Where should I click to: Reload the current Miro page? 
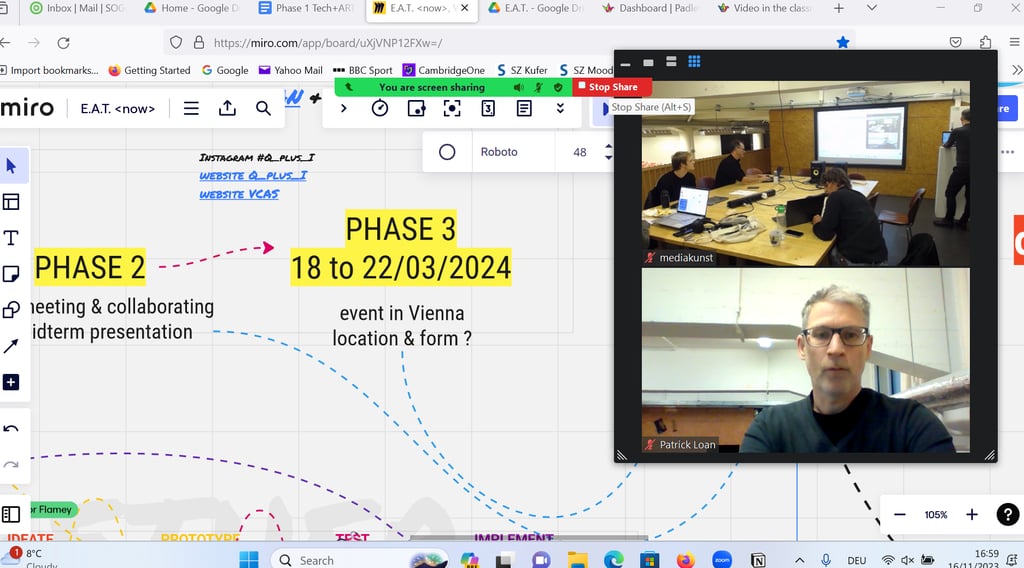coord(63,43)
